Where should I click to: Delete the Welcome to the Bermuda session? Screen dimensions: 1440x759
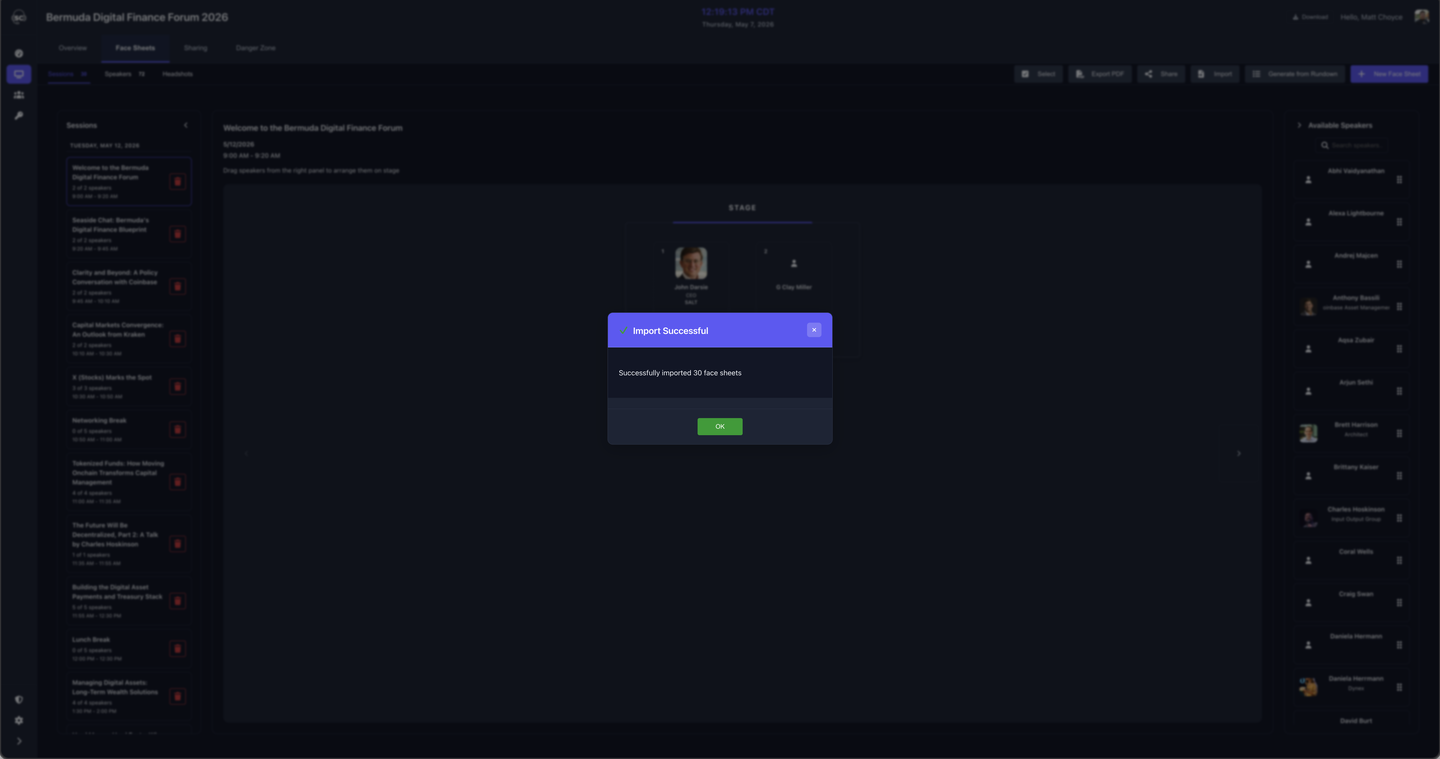pyautogui.click(x=177, y=182)
